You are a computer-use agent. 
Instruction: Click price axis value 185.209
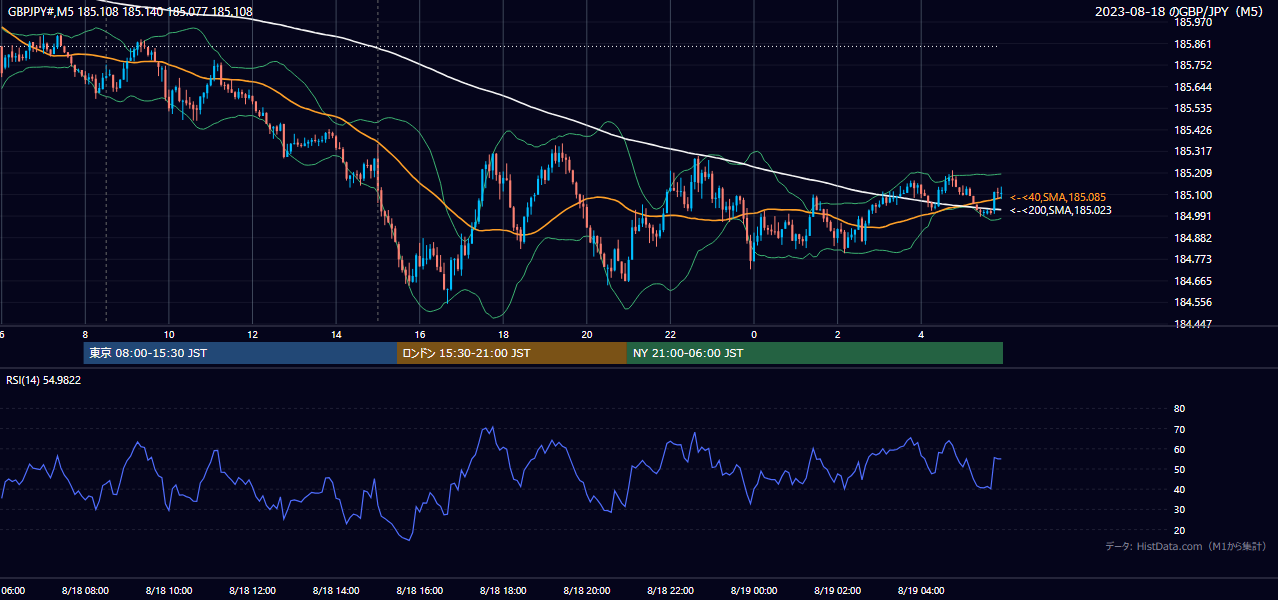[1193, 173]
